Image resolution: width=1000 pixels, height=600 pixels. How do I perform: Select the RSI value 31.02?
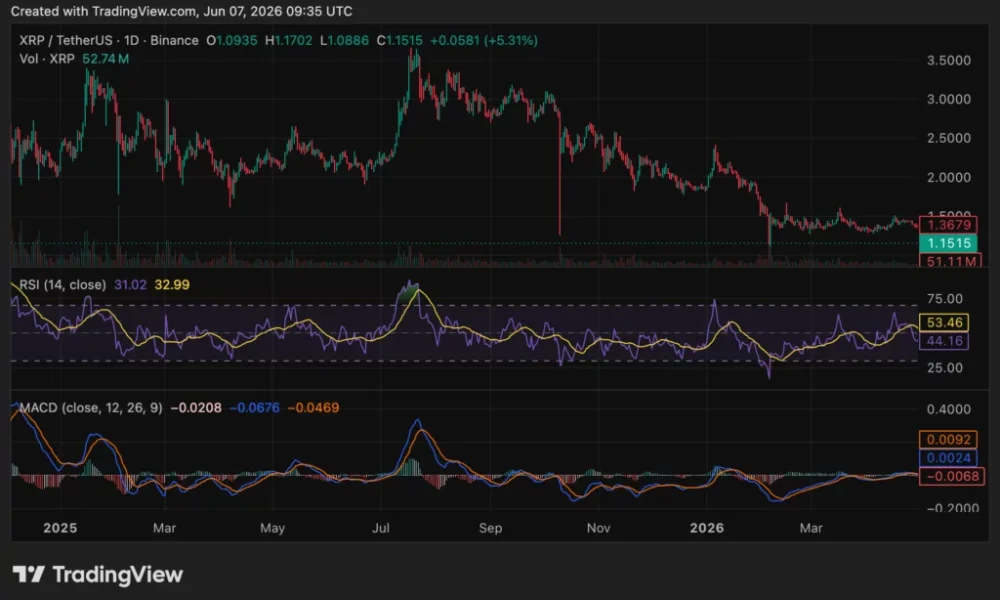click(x=130, y=284)
